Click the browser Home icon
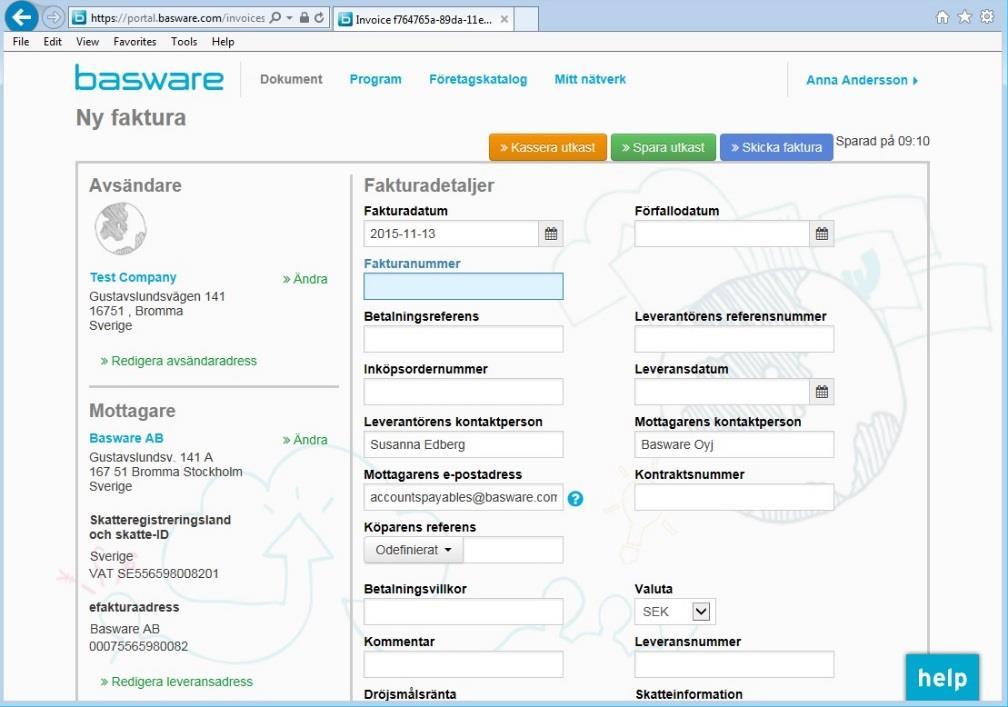 coord(942,17)
